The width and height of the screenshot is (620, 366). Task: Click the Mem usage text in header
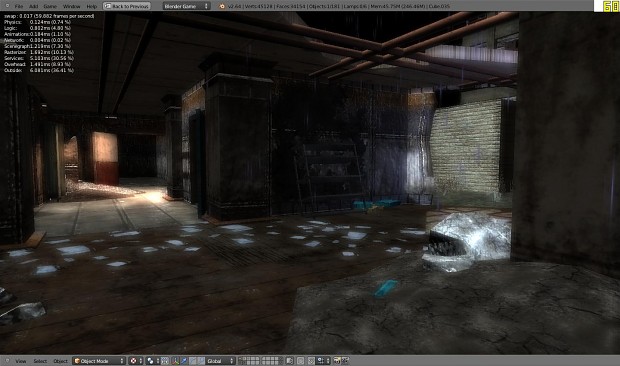click(x=399, y=6)
